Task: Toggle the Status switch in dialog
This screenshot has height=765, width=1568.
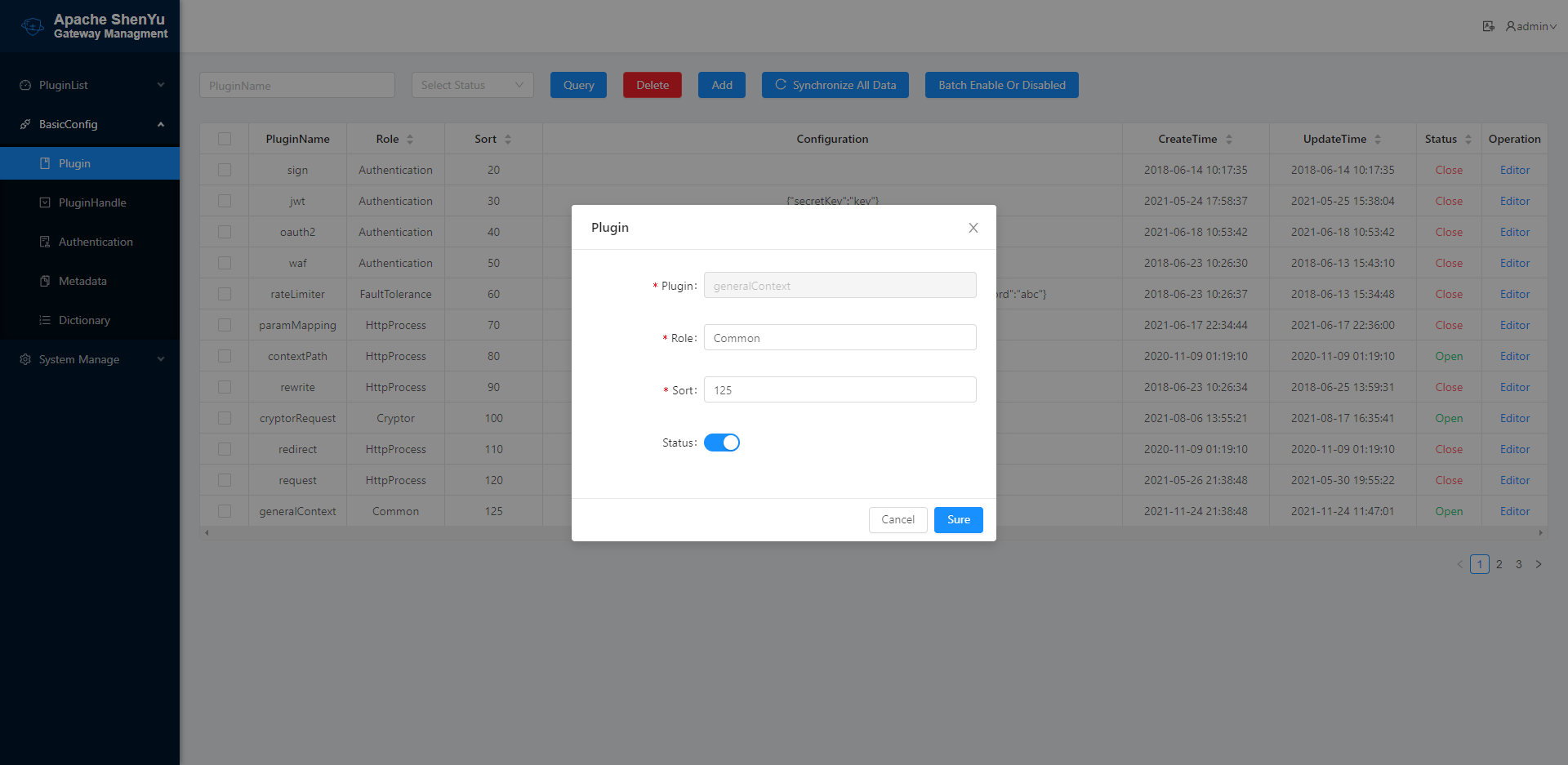Action: [x=722, y=443]
